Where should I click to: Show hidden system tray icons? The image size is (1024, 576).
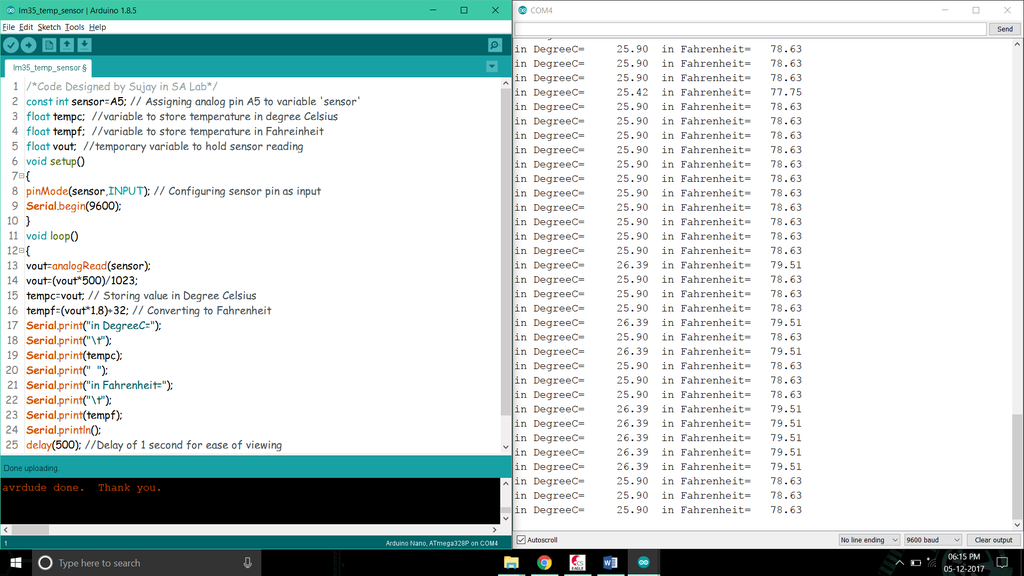point(899,562)
